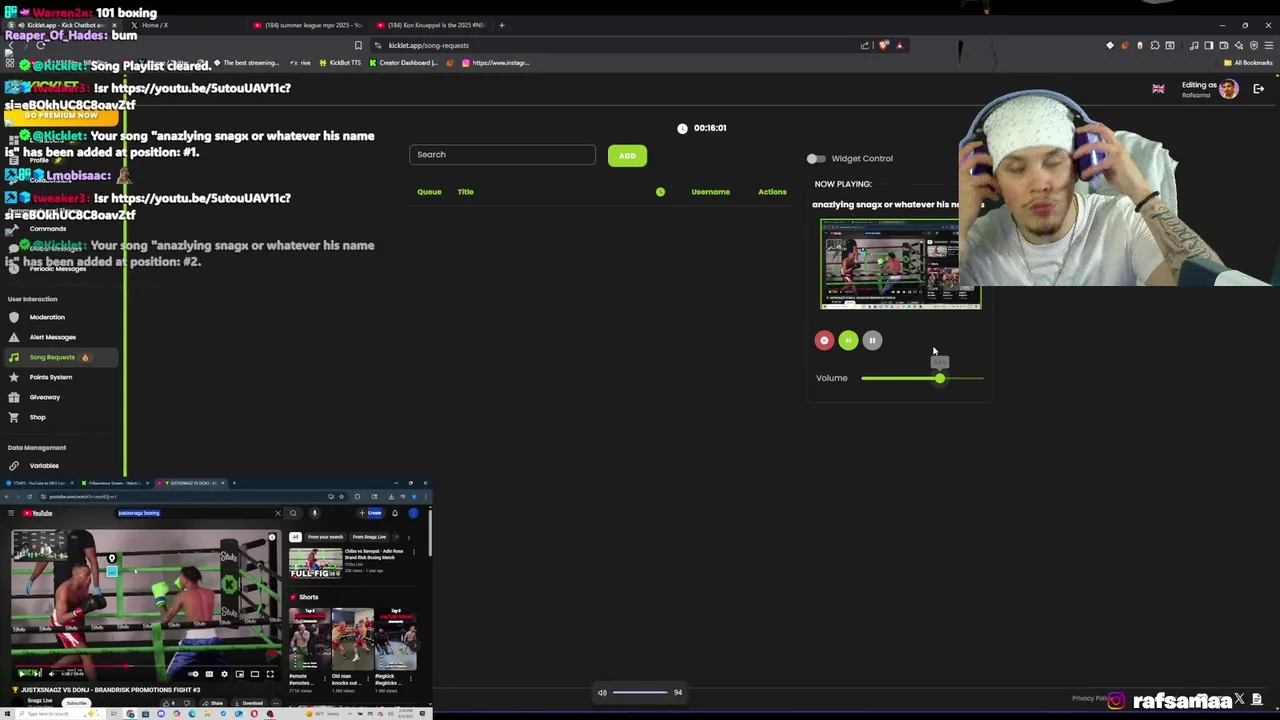This screenshot has width=1280, height=720.
Task: Click the YouTube voice search microphone
Action: (314, 513)
